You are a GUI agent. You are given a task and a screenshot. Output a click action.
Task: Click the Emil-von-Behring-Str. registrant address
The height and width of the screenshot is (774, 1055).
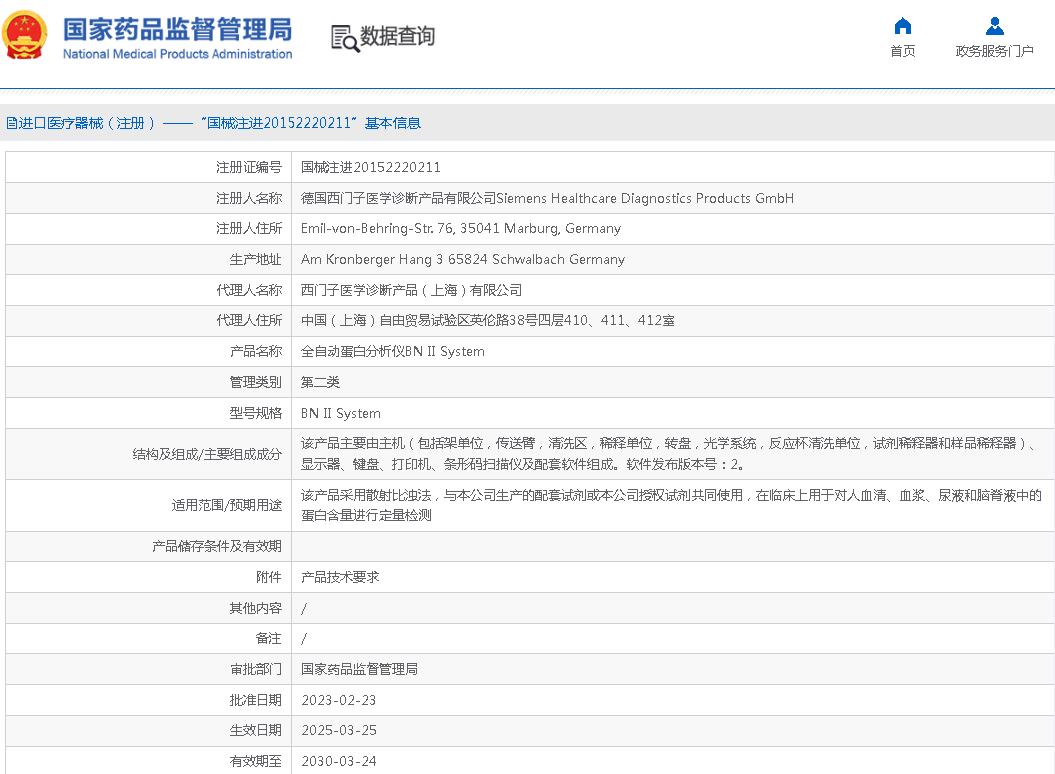click(460, 228)
